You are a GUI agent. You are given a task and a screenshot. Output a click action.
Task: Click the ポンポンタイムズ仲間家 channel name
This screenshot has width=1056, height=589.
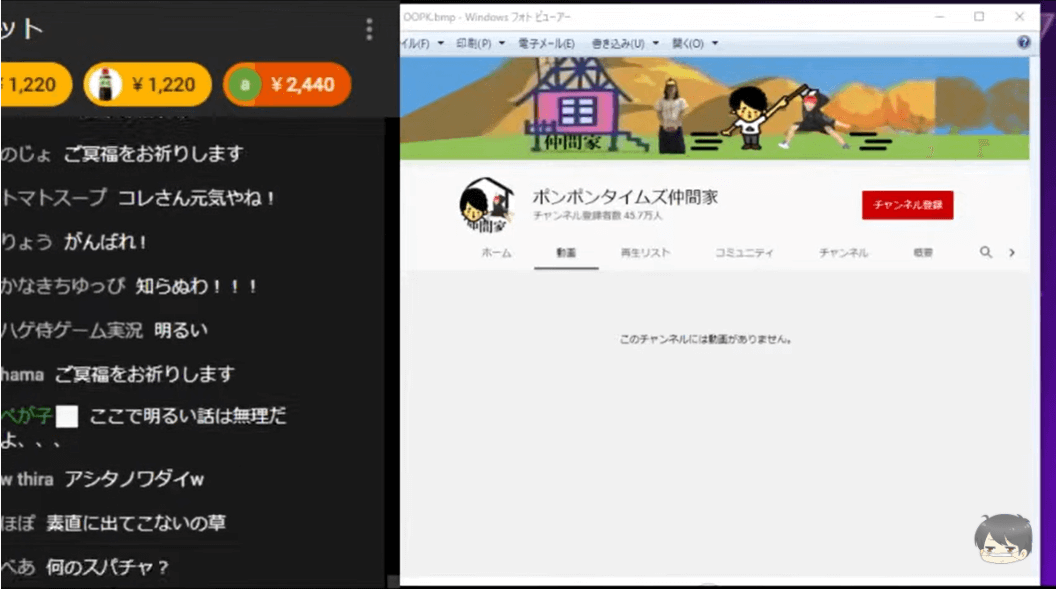(x=625, y=198)
